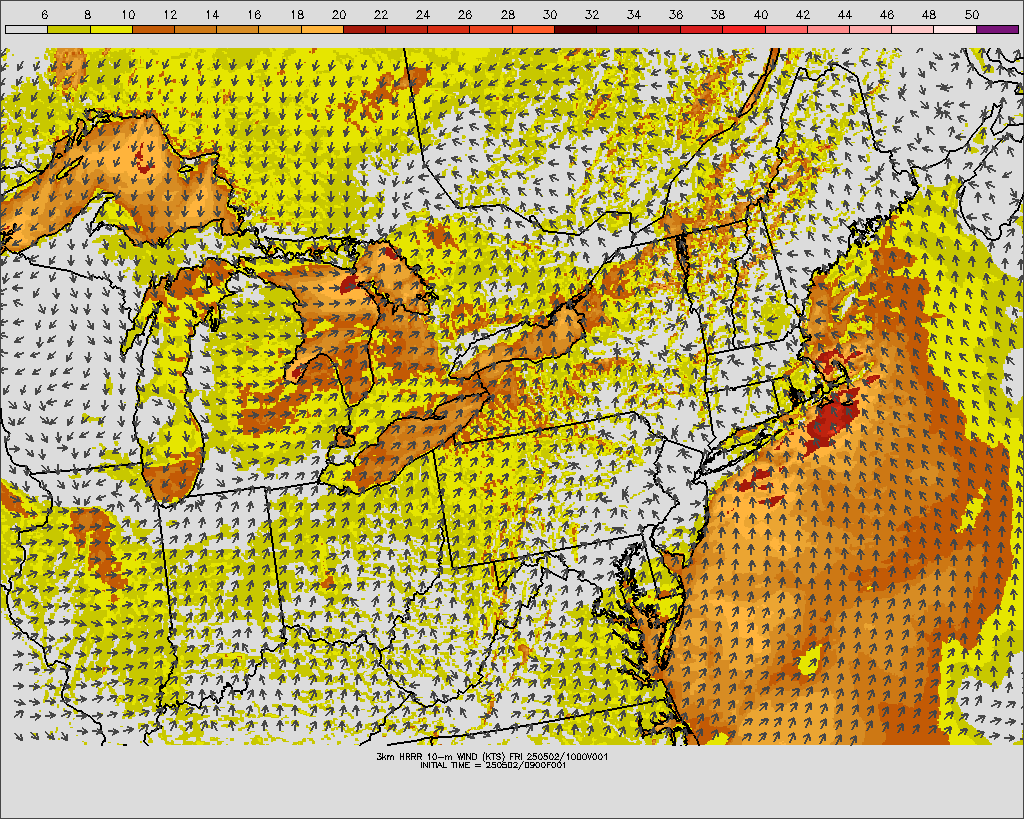Click the legend label '32'
This screenshot has height=819, width=1024.
tap(592, 14)
